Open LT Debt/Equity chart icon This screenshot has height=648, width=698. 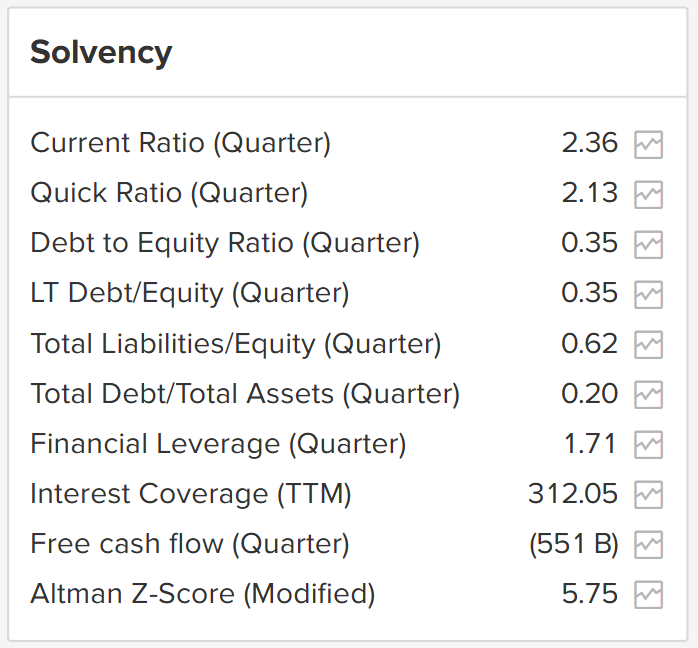648,294
